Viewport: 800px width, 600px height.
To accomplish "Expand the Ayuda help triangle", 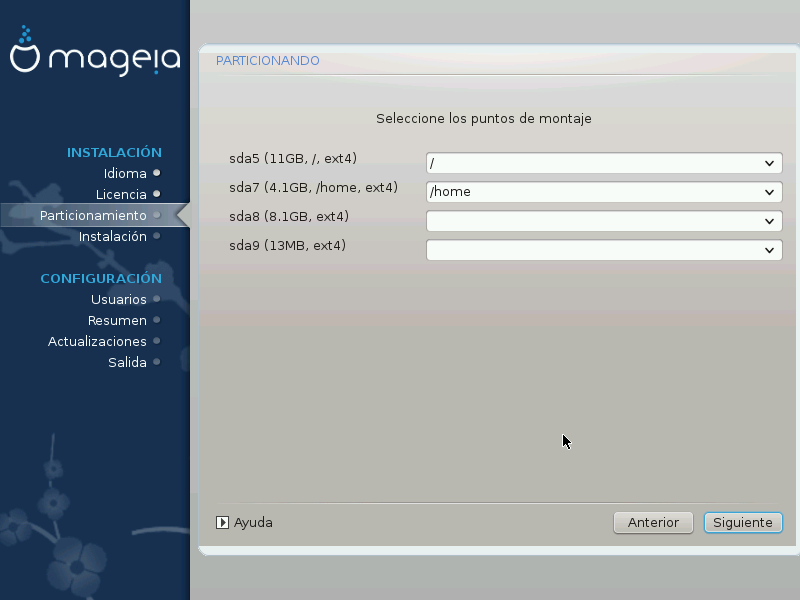I will point(223,522).
